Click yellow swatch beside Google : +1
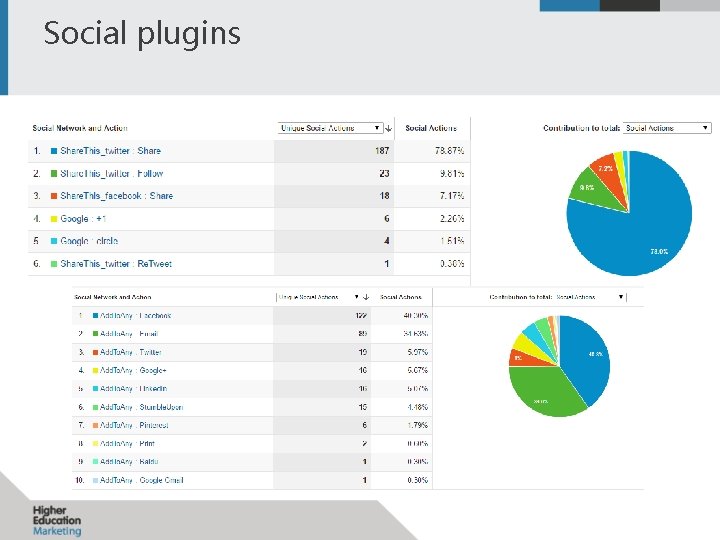Viewport: 720px width, 540px height. 54,219
